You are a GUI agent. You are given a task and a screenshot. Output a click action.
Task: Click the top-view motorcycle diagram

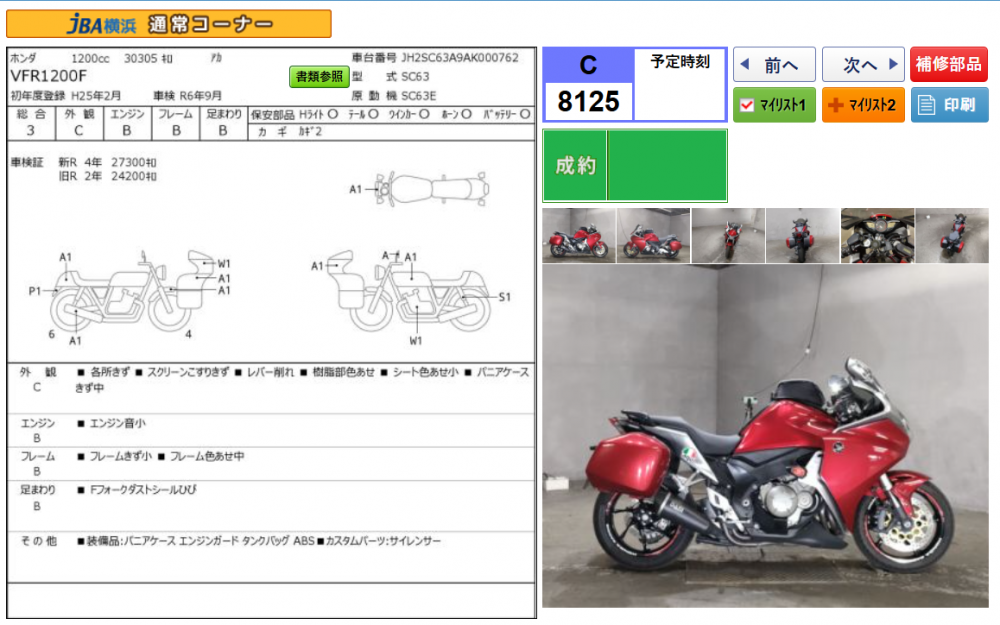[432, 189]
